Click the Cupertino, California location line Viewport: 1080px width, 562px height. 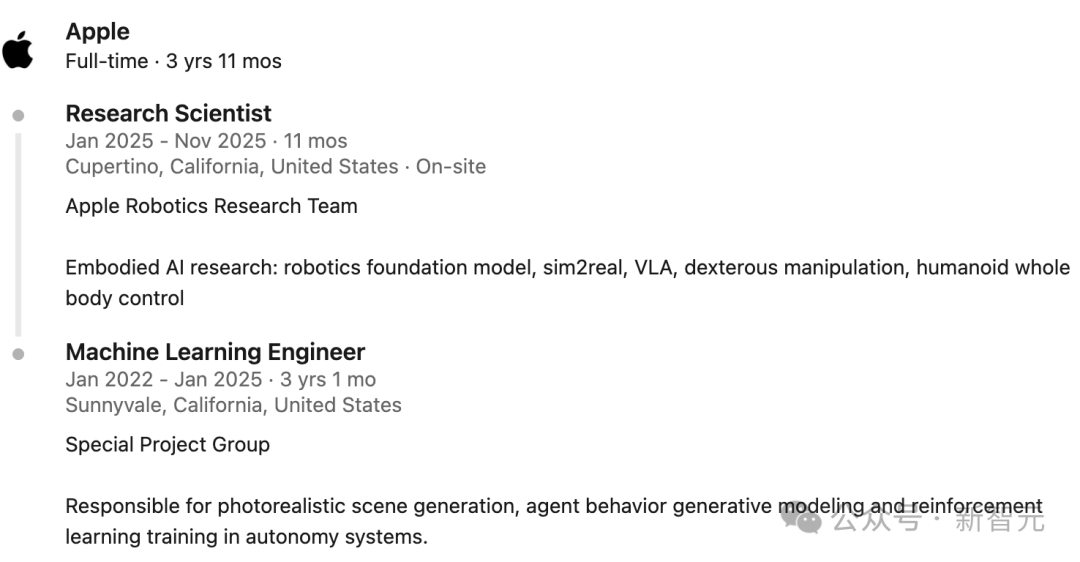[231, 167]
